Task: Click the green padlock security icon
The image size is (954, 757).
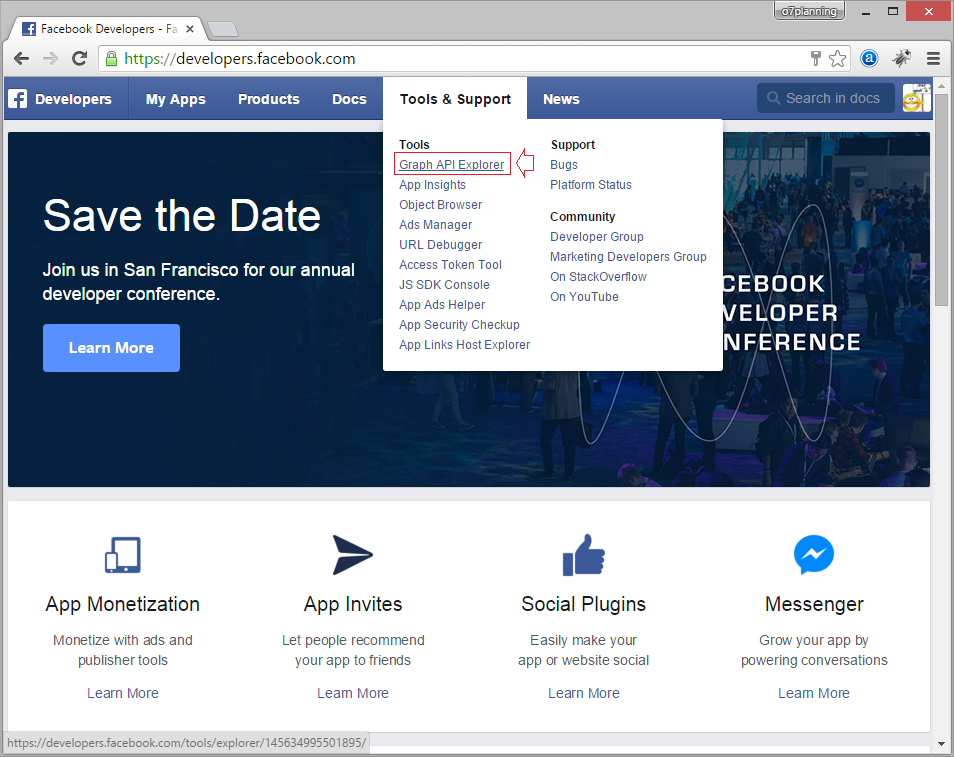Action: point(111,58)
